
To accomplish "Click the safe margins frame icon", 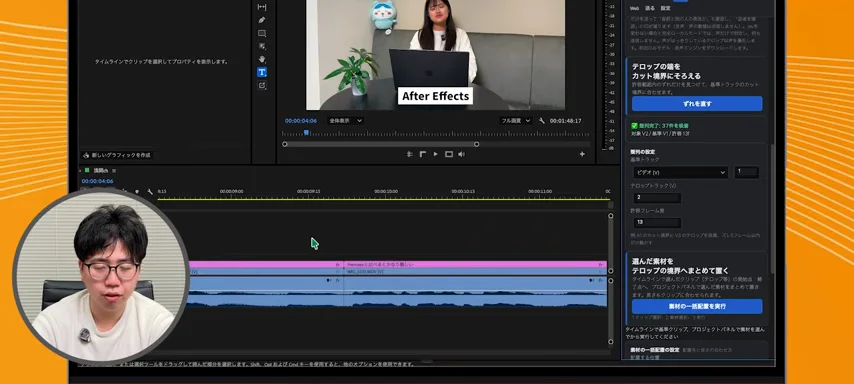I will pyautogui.click(x=449, y=154).
